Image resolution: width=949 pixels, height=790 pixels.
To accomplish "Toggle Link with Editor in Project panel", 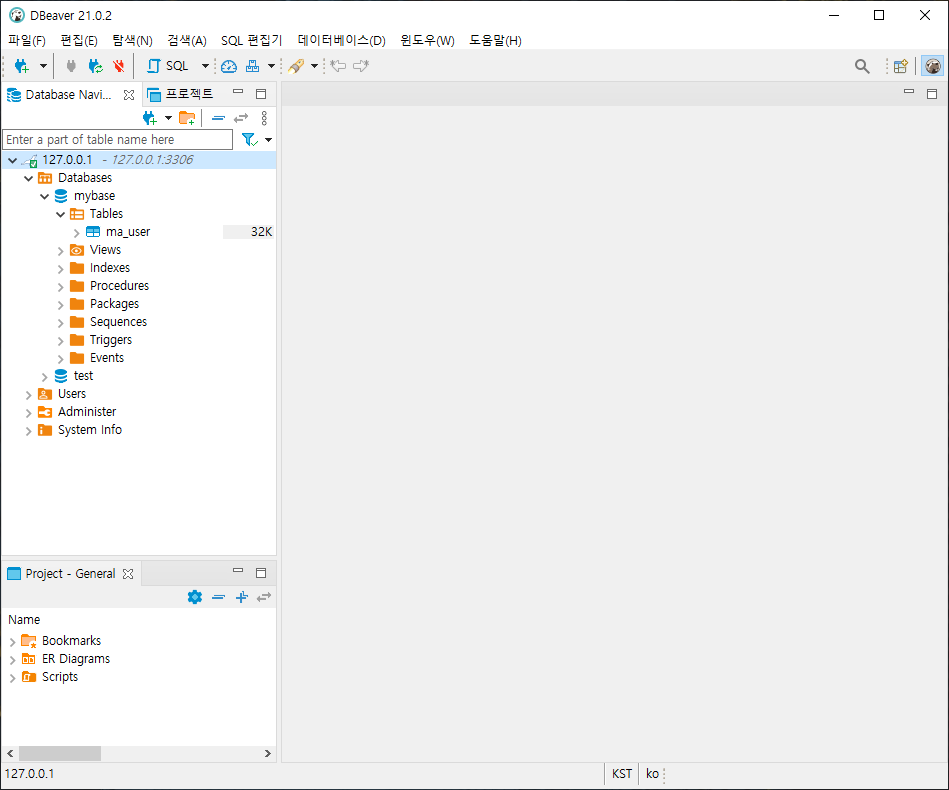I will (x=264, y=597).
